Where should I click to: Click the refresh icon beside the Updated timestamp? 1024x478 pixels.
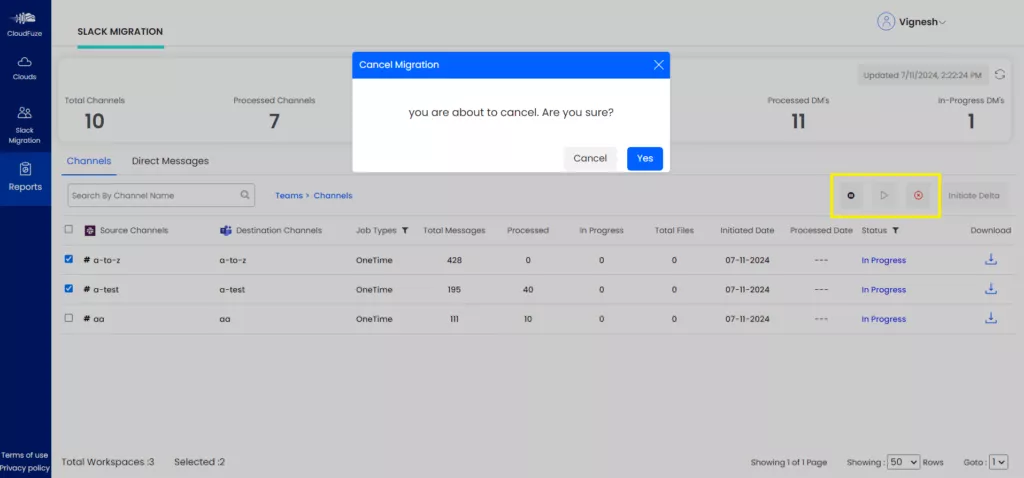click(x=999, y=74)
